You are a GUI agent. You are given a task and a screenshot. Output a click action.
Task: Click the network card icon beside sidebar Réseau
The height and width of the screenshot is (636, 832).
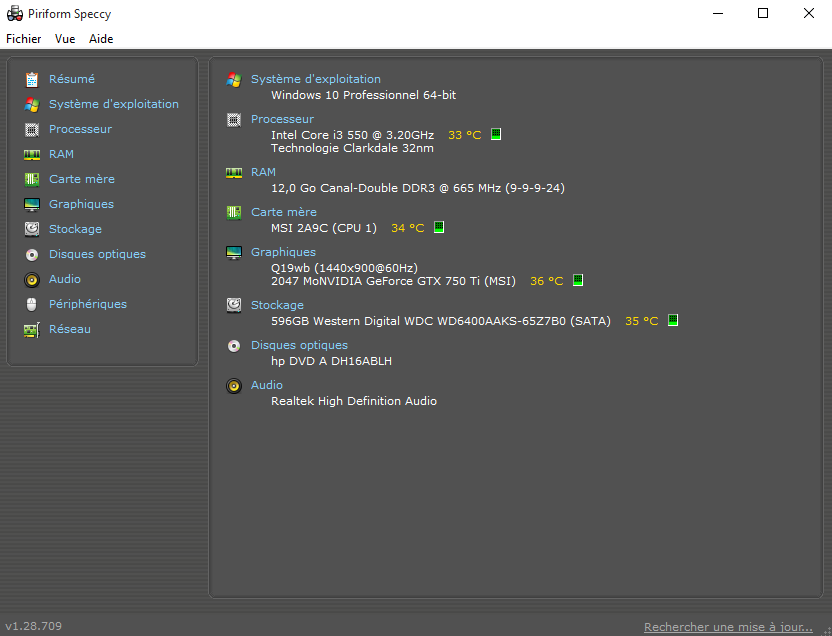click(x=32, y=330)
